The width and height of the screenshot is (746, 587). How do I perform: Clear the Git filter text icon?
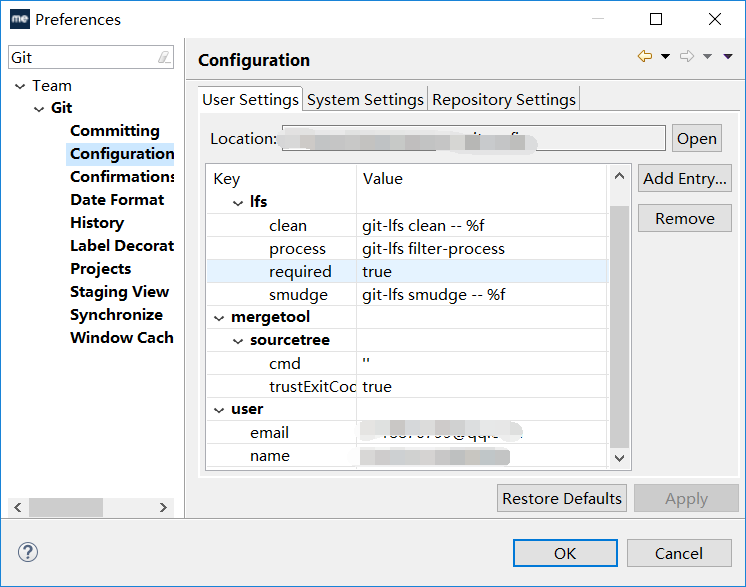coord(164,58)
